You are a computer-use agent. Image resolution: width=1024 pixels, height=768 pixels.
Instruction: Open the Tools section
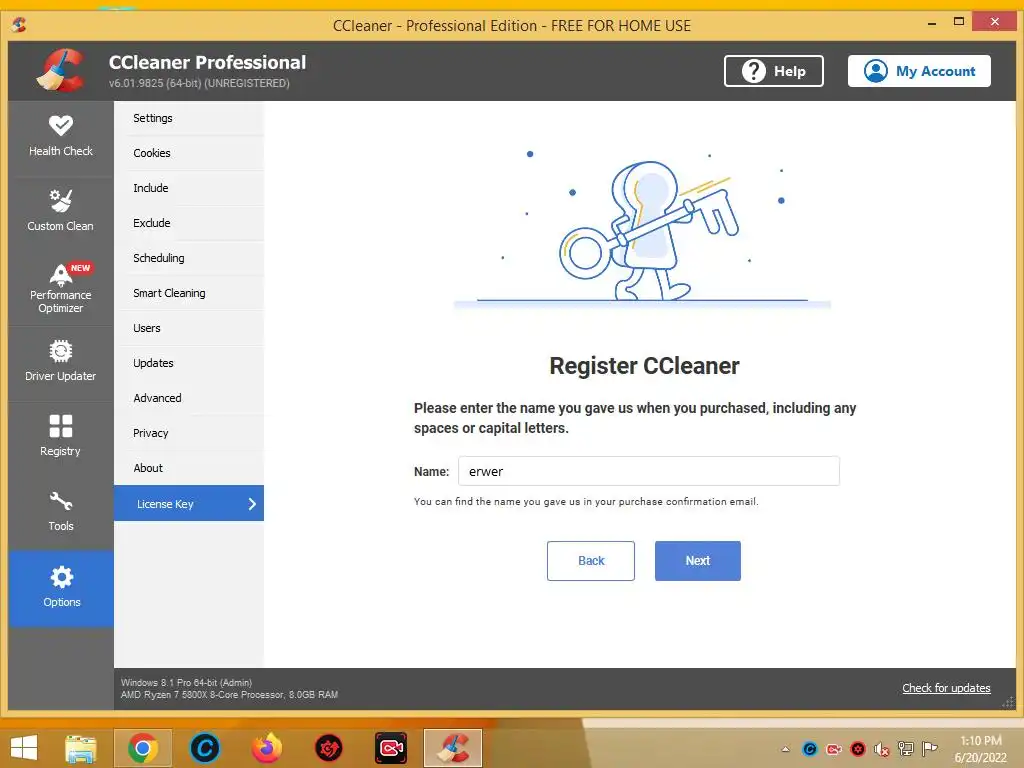(61, 513)
